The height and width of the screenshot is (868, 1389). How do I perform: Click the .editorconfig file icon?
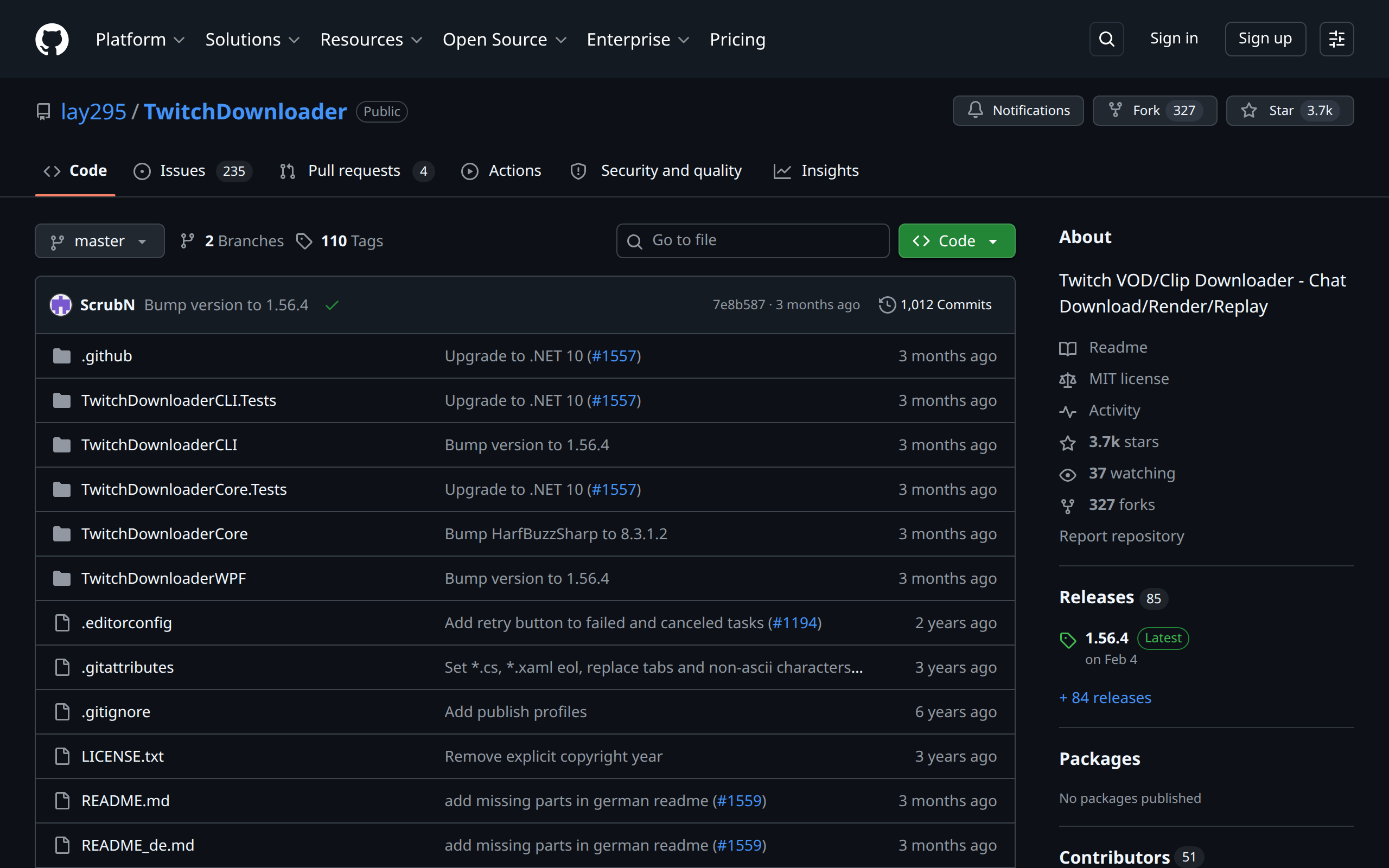(62, 623)
